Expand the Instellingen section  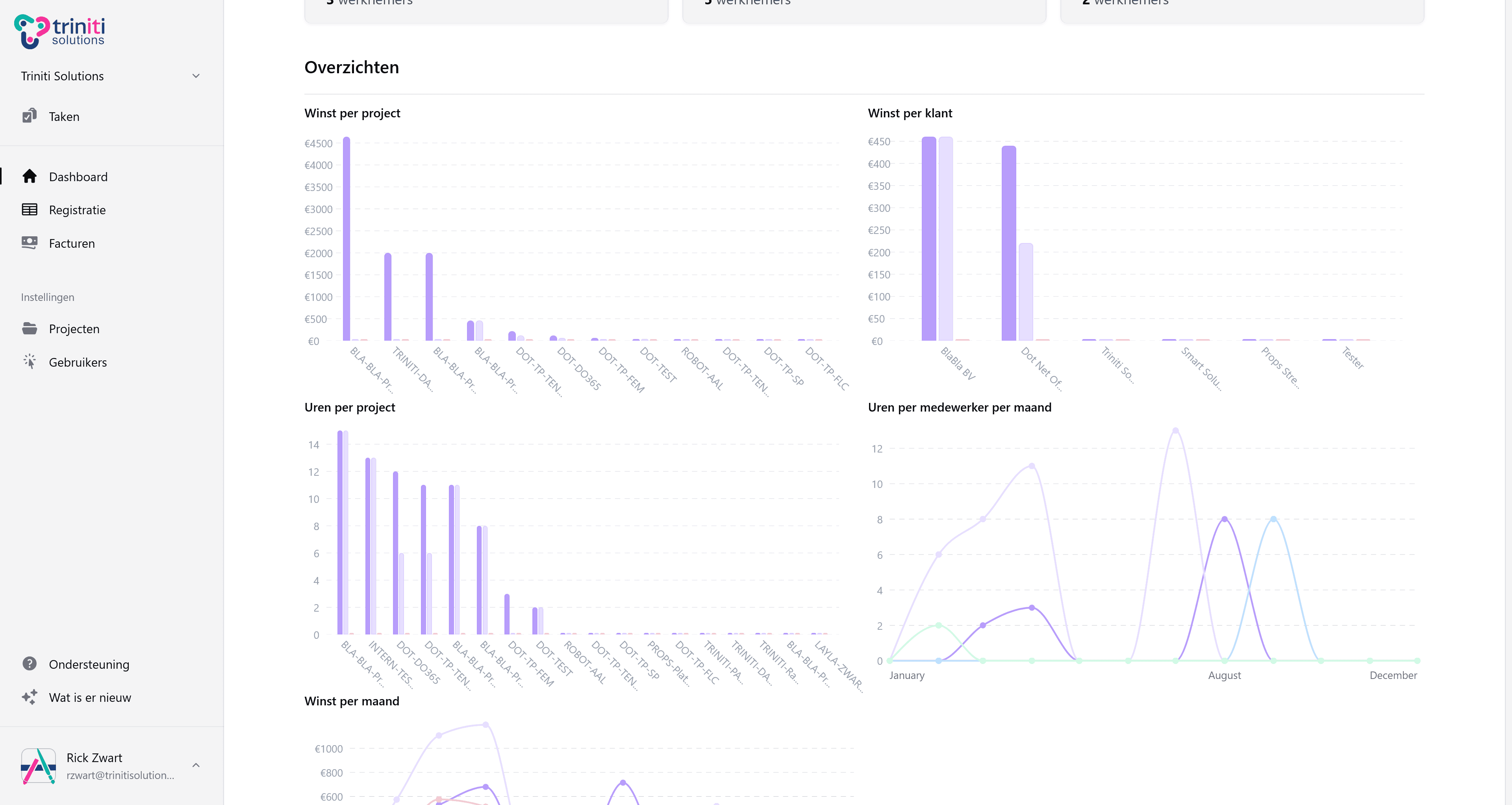coord(48,297)
